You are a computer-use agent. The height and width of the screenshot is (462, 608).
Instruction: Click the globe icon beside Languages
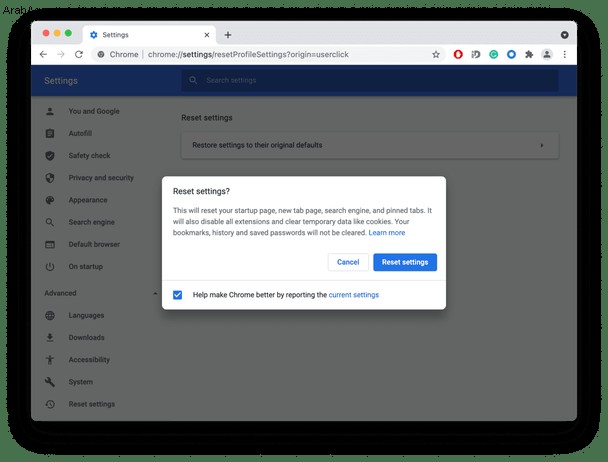(x=50, y=316)
